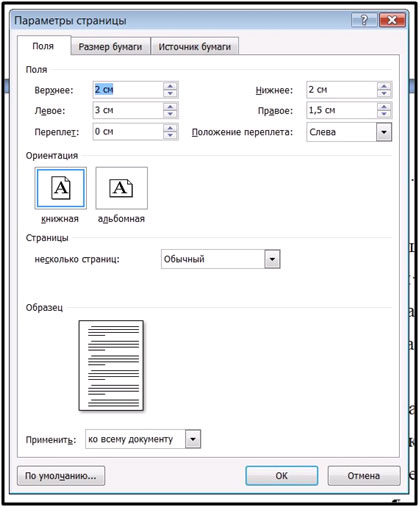Click the help question mark button
This screenshot has height=507, width=420.
point(364,20)
